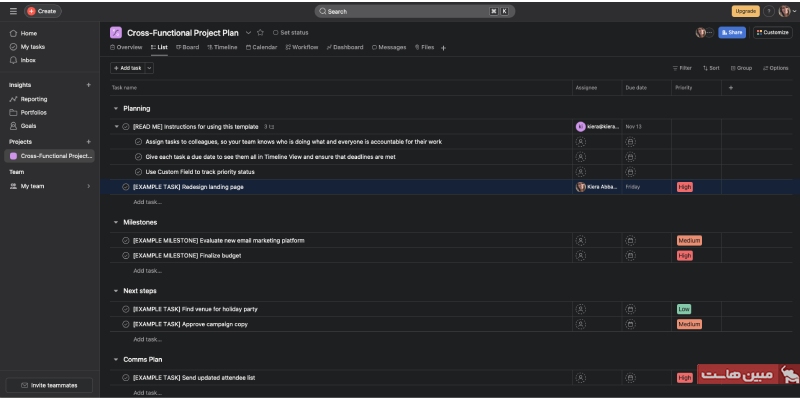Open the Add task dropdown arrow

tap(149, 68)
